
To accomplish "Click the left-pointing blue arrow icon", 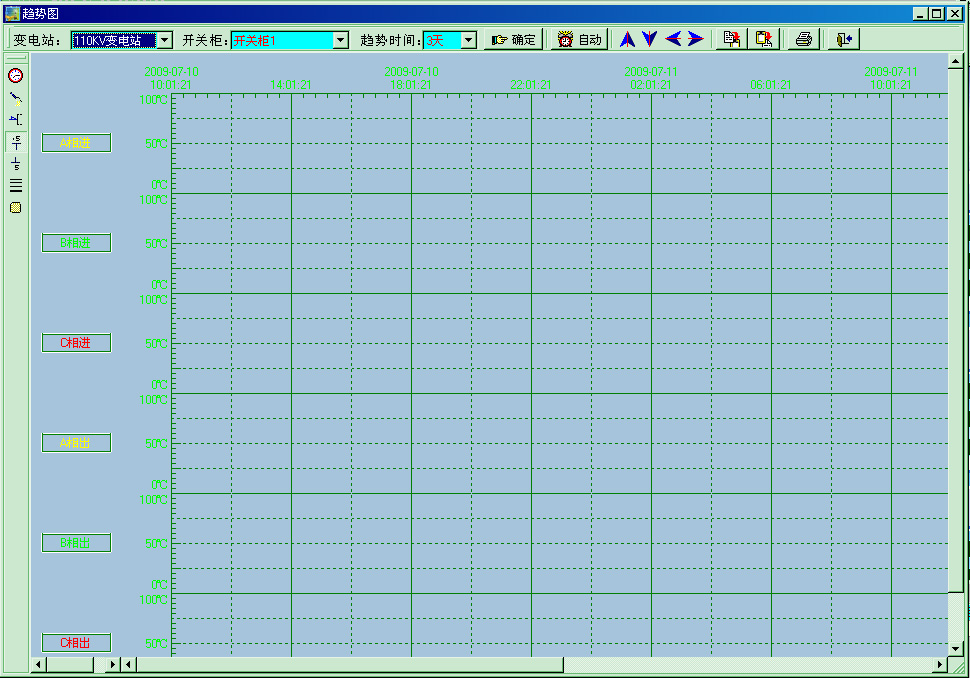I will tap(673, 40).
